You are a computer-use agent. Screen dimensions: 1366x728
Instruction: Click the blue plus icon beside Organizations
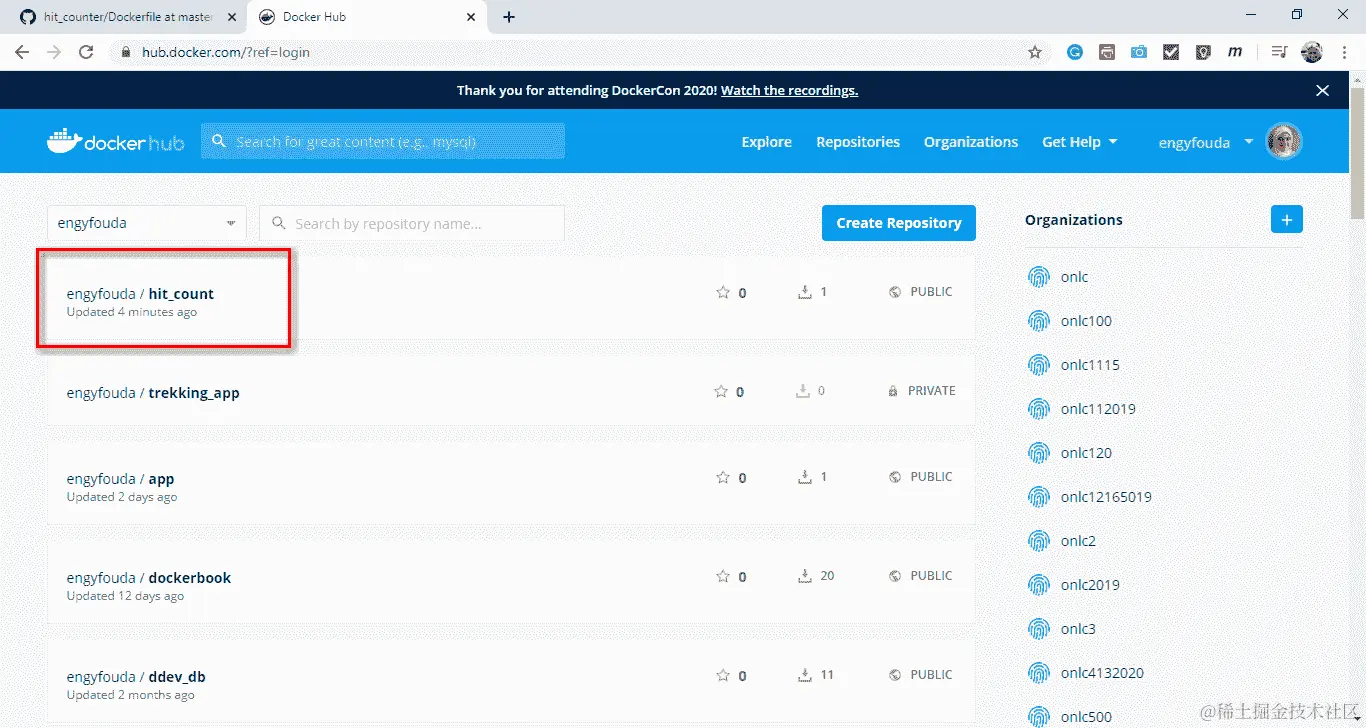1286,218
